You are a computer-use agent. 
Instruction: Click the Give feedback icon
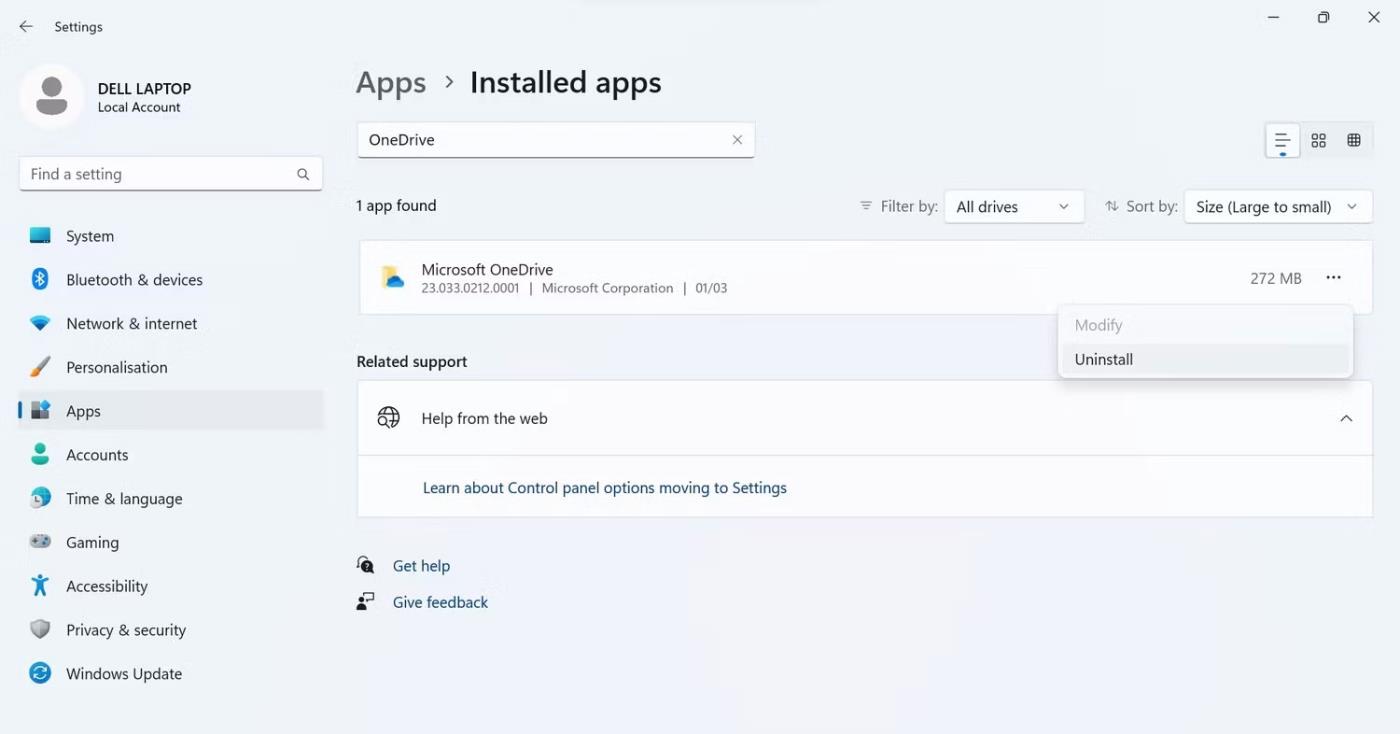pyautogui.click(x=366, y=602)
